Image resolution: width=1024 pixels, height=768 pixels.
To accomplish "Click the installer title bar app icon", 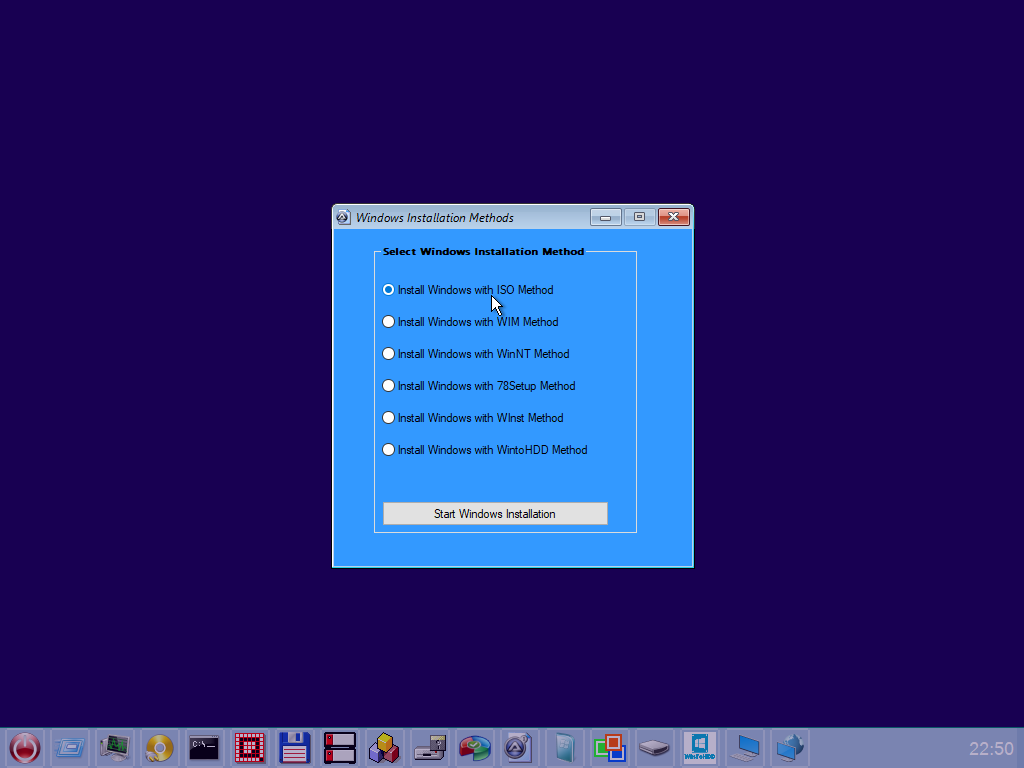I will coord(343,217).
